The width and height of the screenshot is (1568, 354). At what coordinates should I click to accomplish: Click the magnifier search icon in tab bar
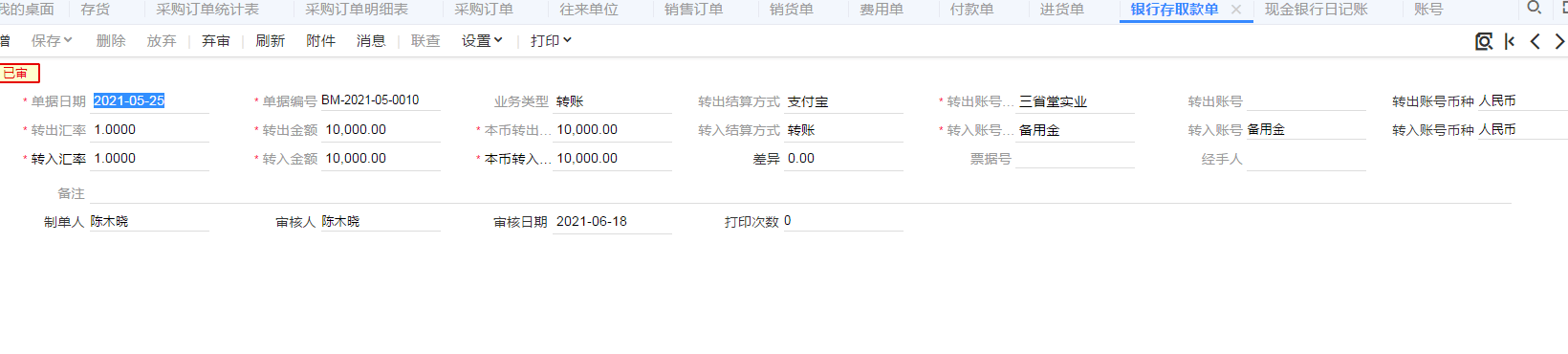pyautogui.click(x=1534, y=8)
